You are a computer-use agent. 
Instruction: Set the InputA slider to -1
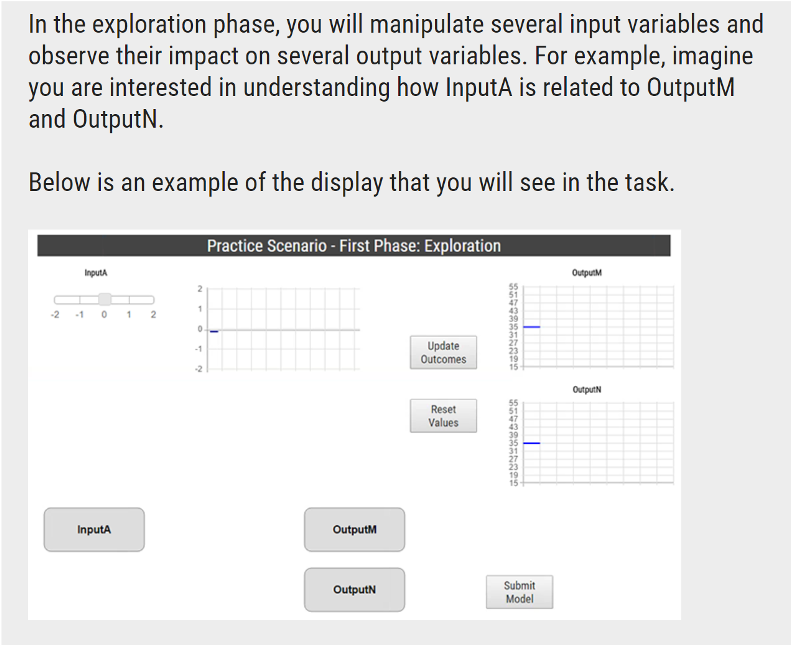coord(80,300)
